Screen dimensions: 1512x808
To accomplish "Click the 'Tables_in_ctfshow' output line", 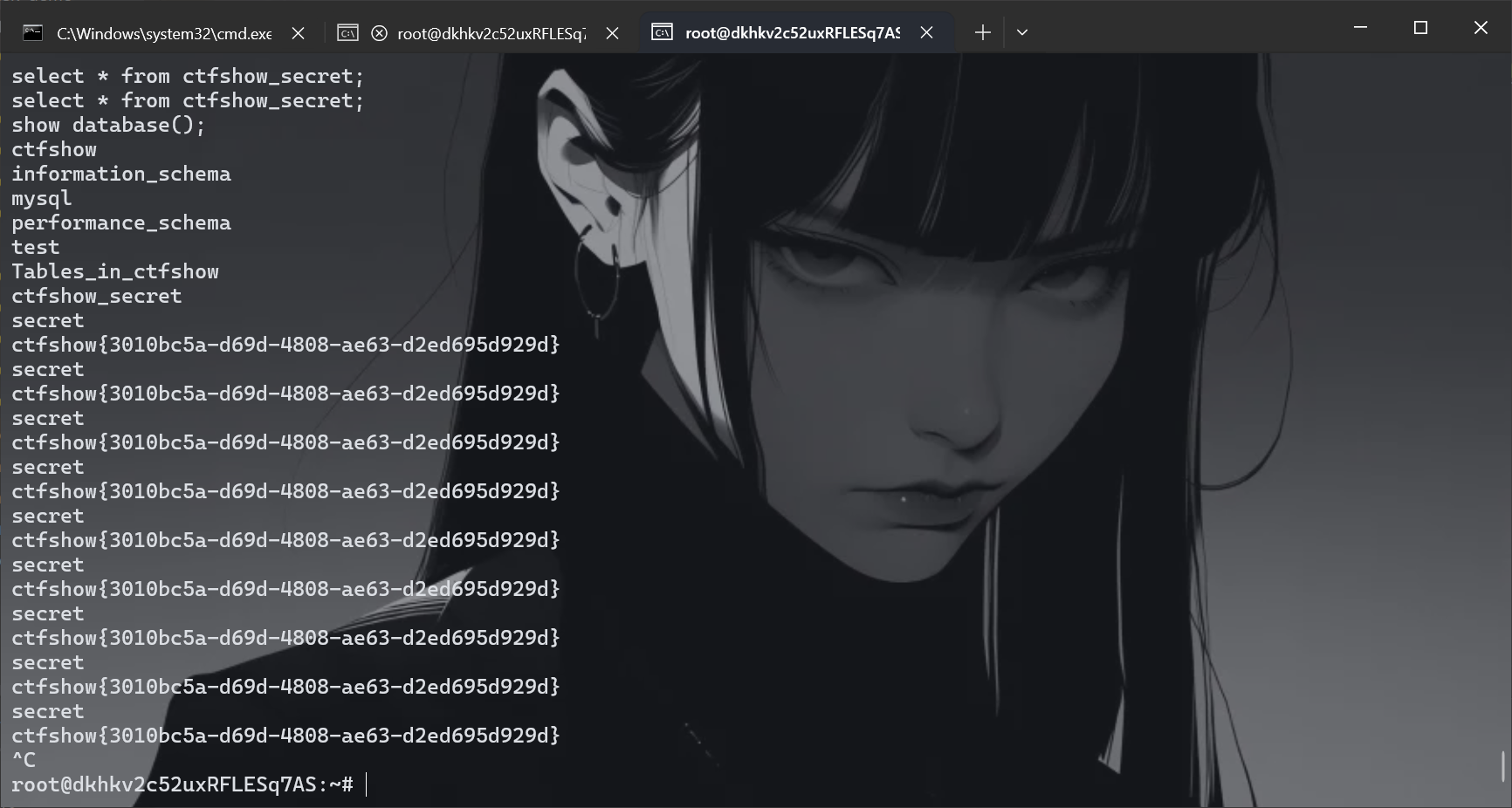I will pos(115,271).
